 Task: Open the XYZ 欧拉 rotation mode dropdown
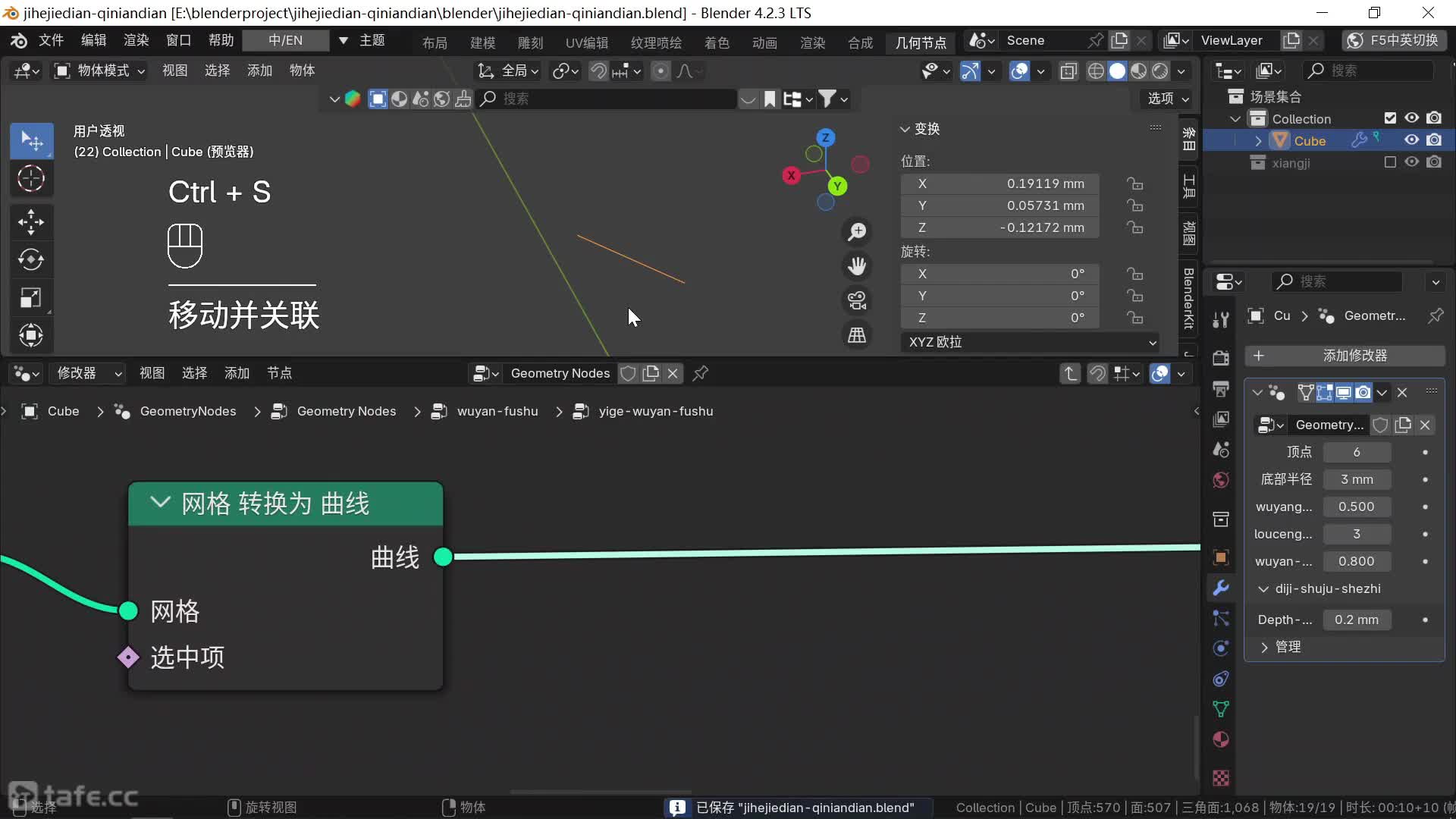(1030, 342)
